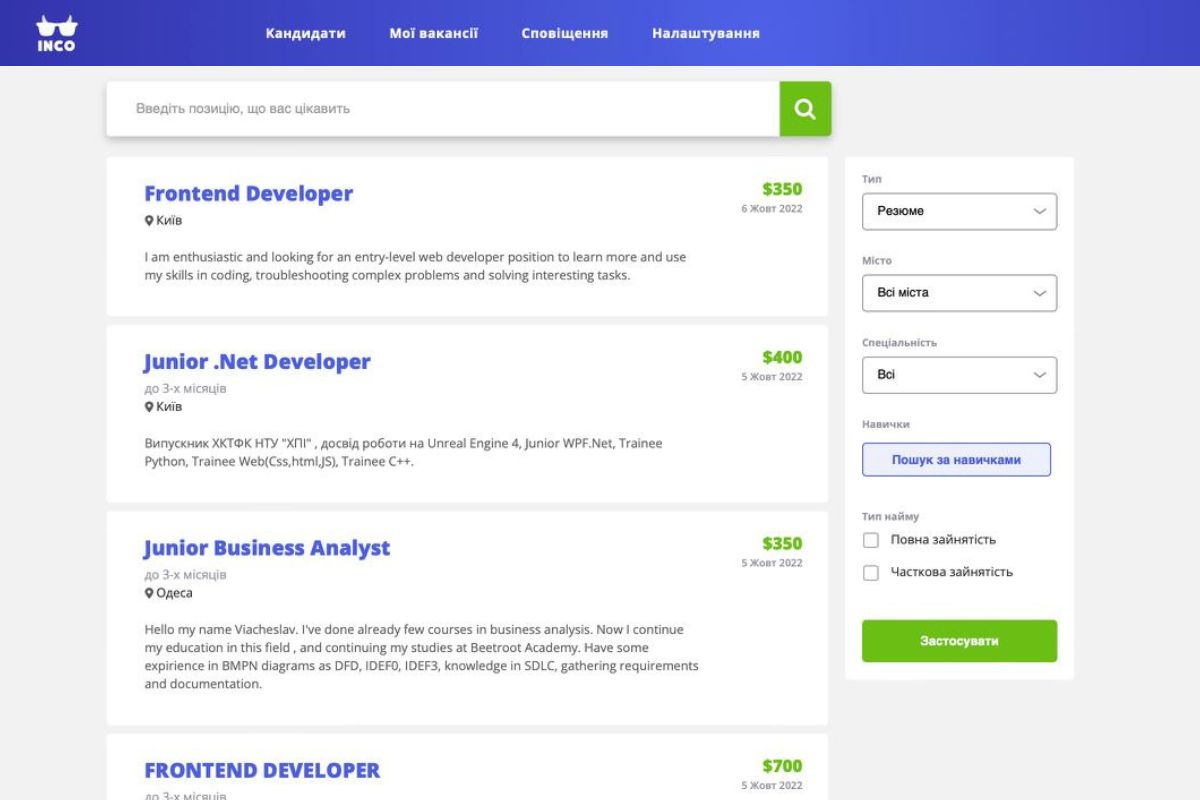The image size is (1200, 800).
Task: Click the INCO logo icon
Action: pos(56,33)
